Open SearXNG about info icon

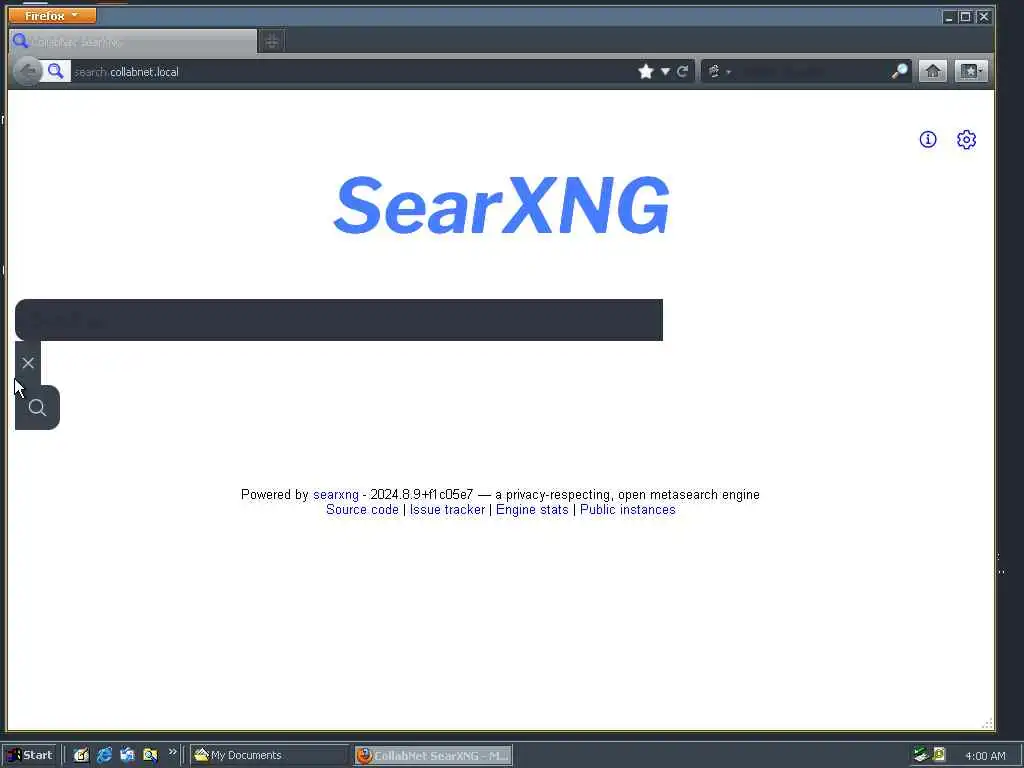point(928,139)
